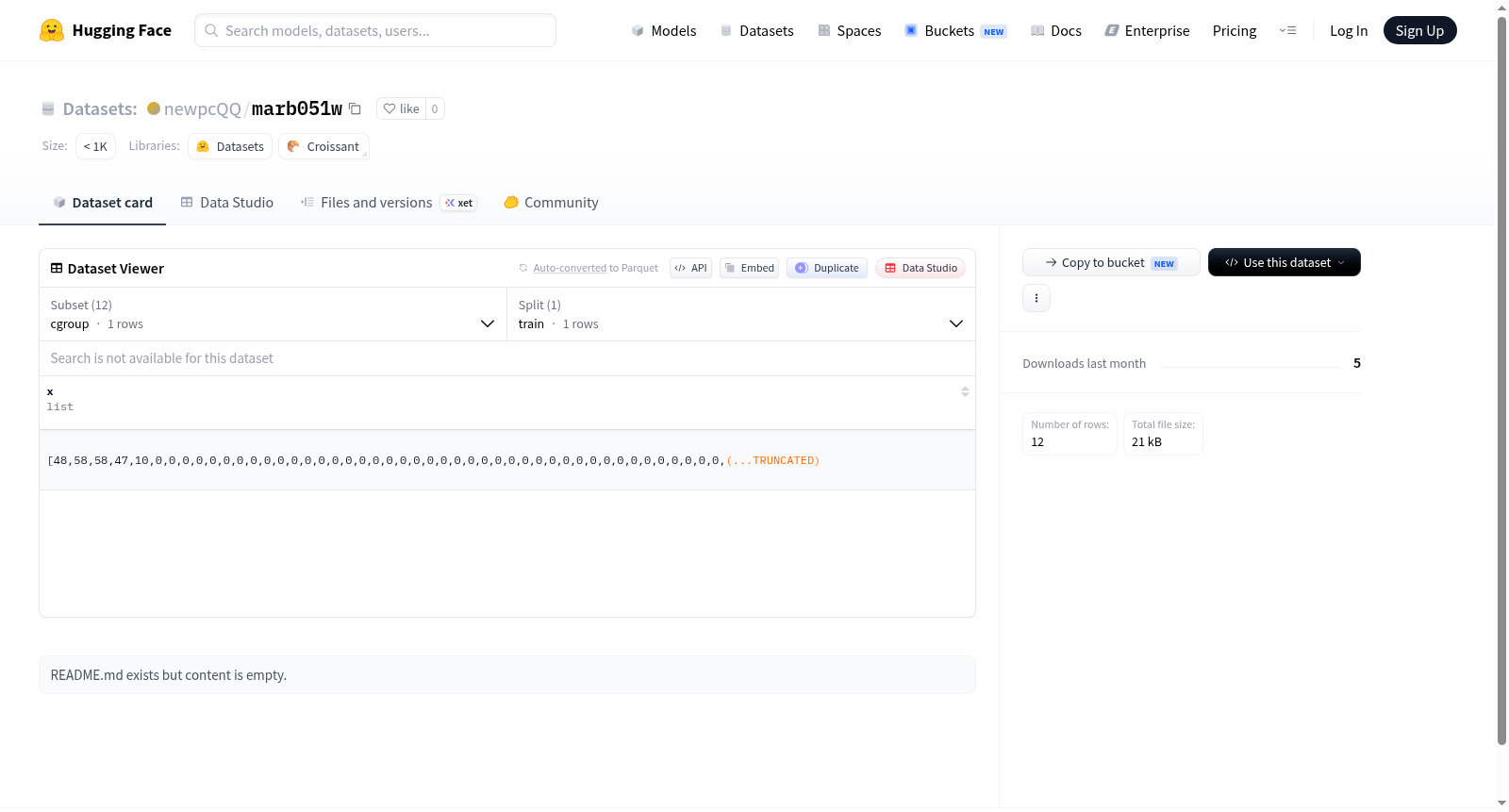Open the Pricing page link
1509x812 pixels.
click(x=1235, y=30)
